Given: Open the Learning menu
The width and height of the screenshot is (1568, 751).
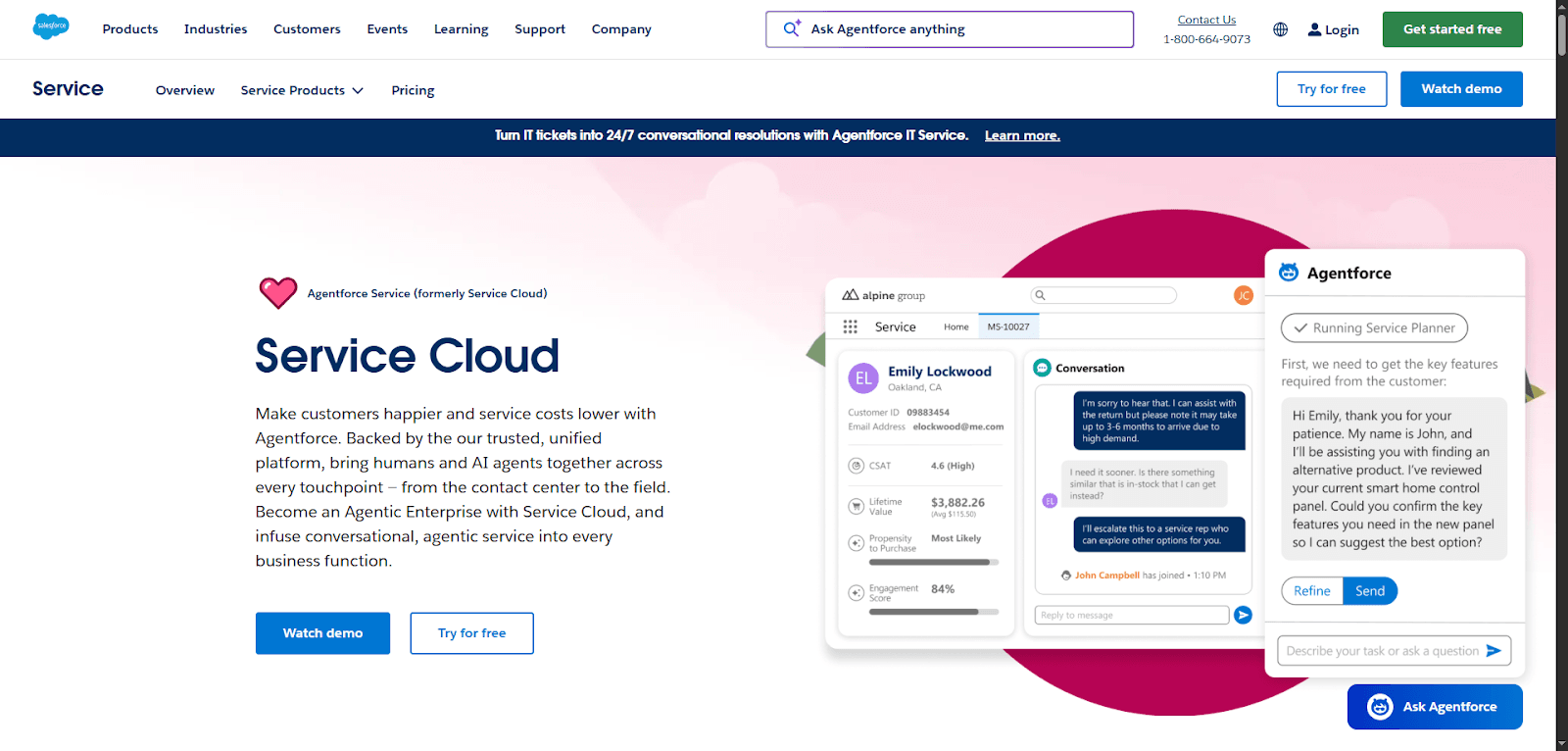Looking at the screenshot, I should tap(462, 29).
